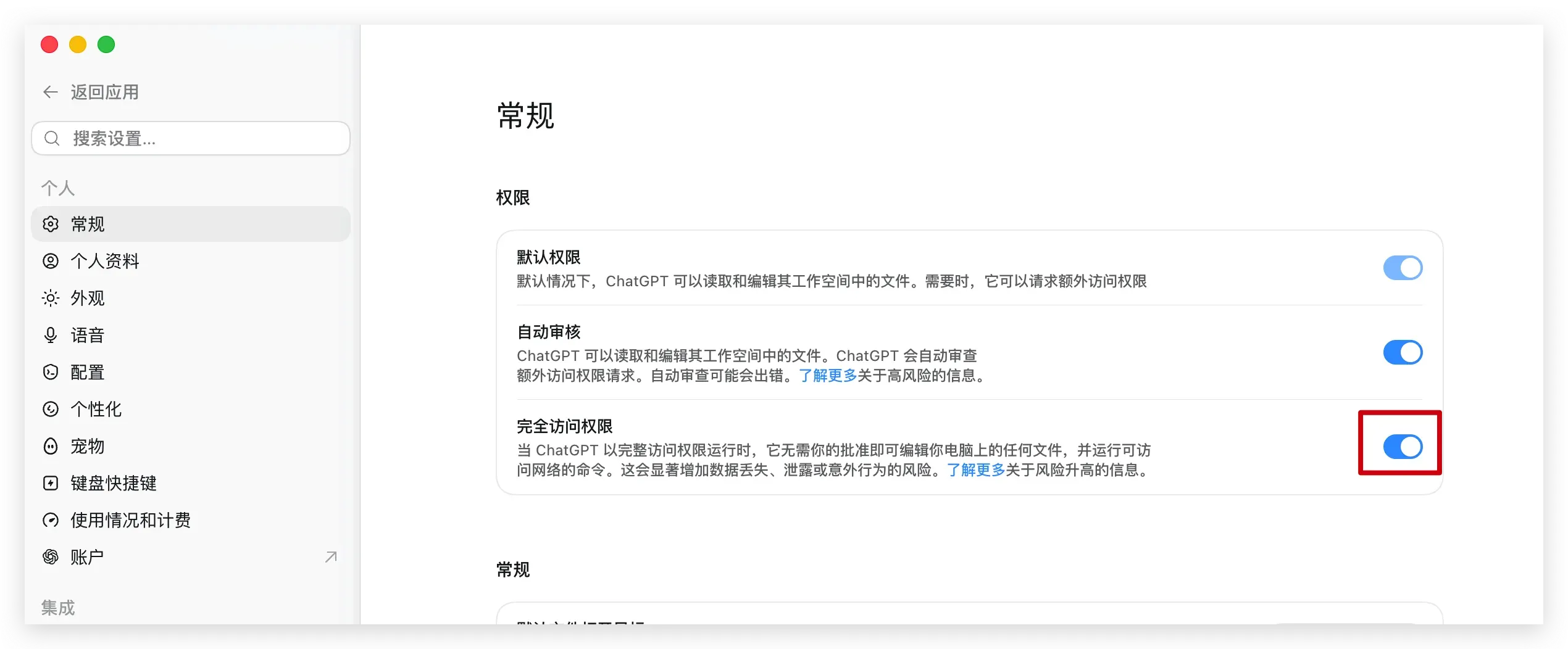The height and width of the screenshot is (649, 1568).
Task: Click 了解更多 link in 完全访问权限 description
Action: (976, 469)
